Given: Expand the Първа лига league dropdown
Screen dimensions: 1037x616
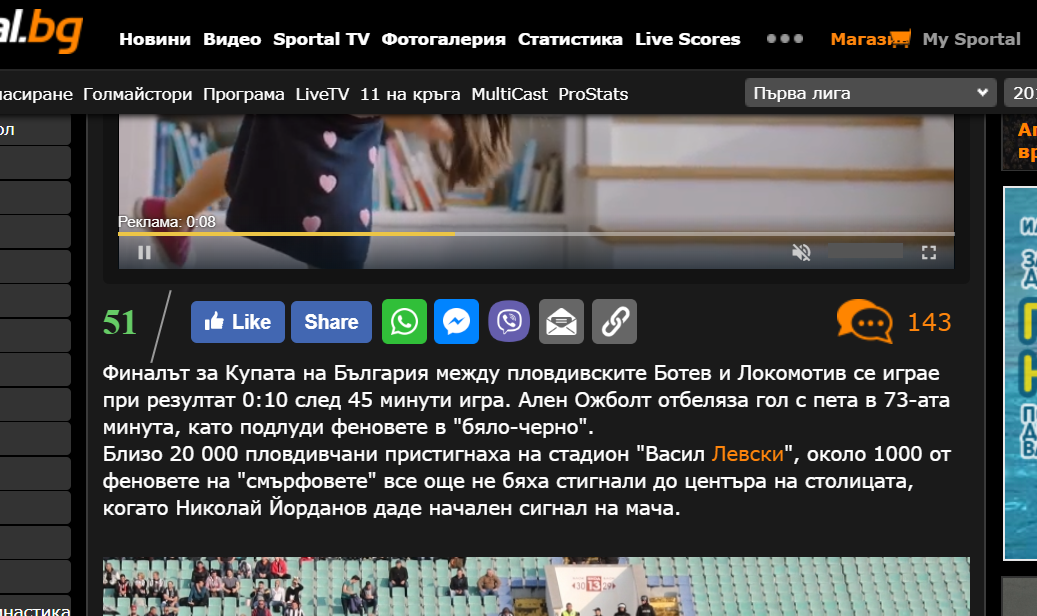Looking at the screenshot, I should (870, 93).
